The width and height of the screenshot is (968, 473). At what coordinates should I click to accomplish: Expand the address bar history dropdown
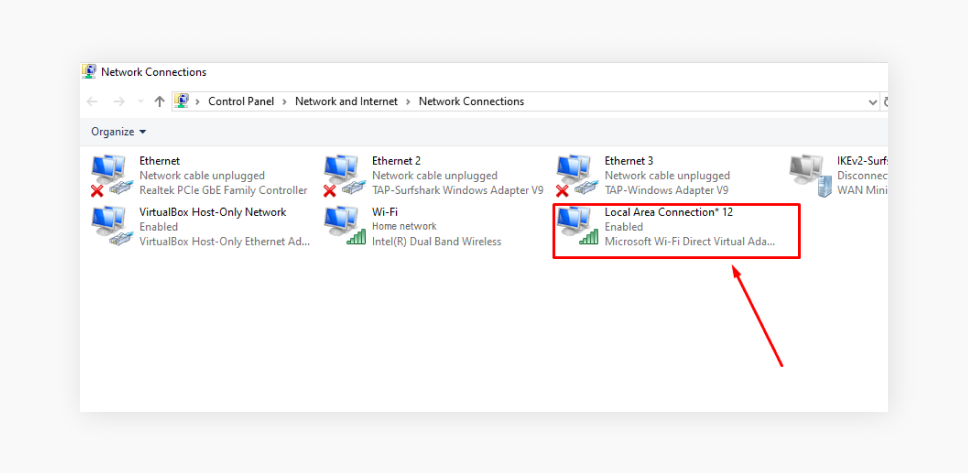point(872,101)
